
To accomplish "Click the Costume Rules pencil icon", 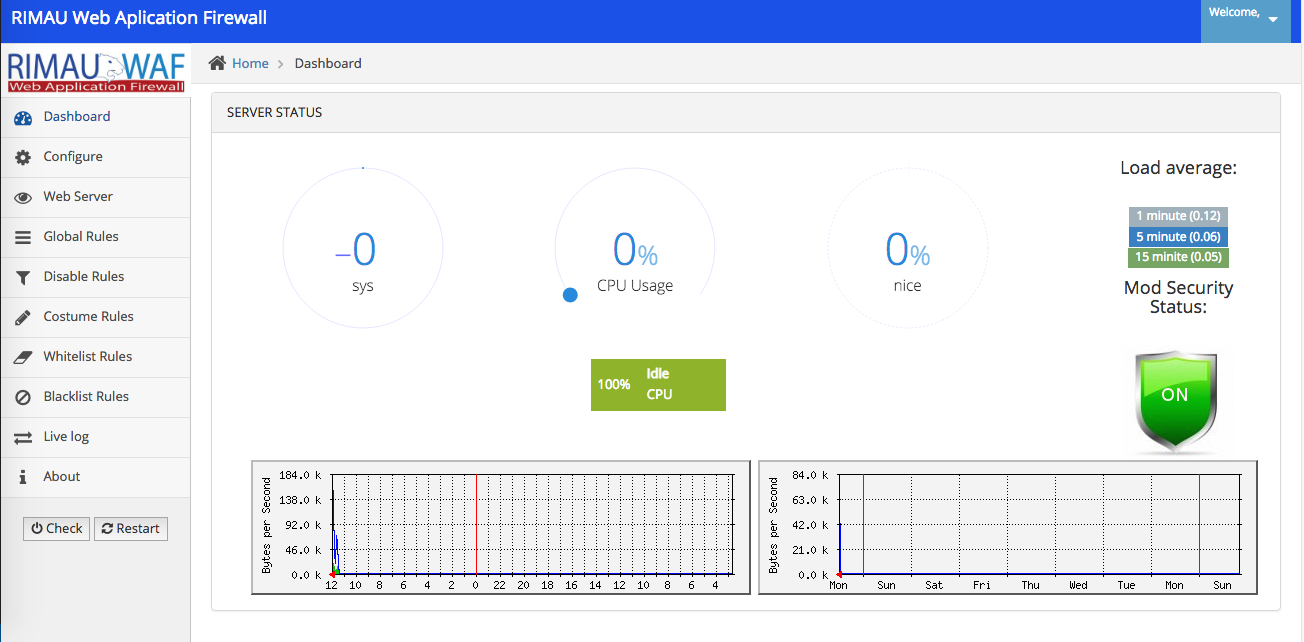I will [x=23, y=318].
